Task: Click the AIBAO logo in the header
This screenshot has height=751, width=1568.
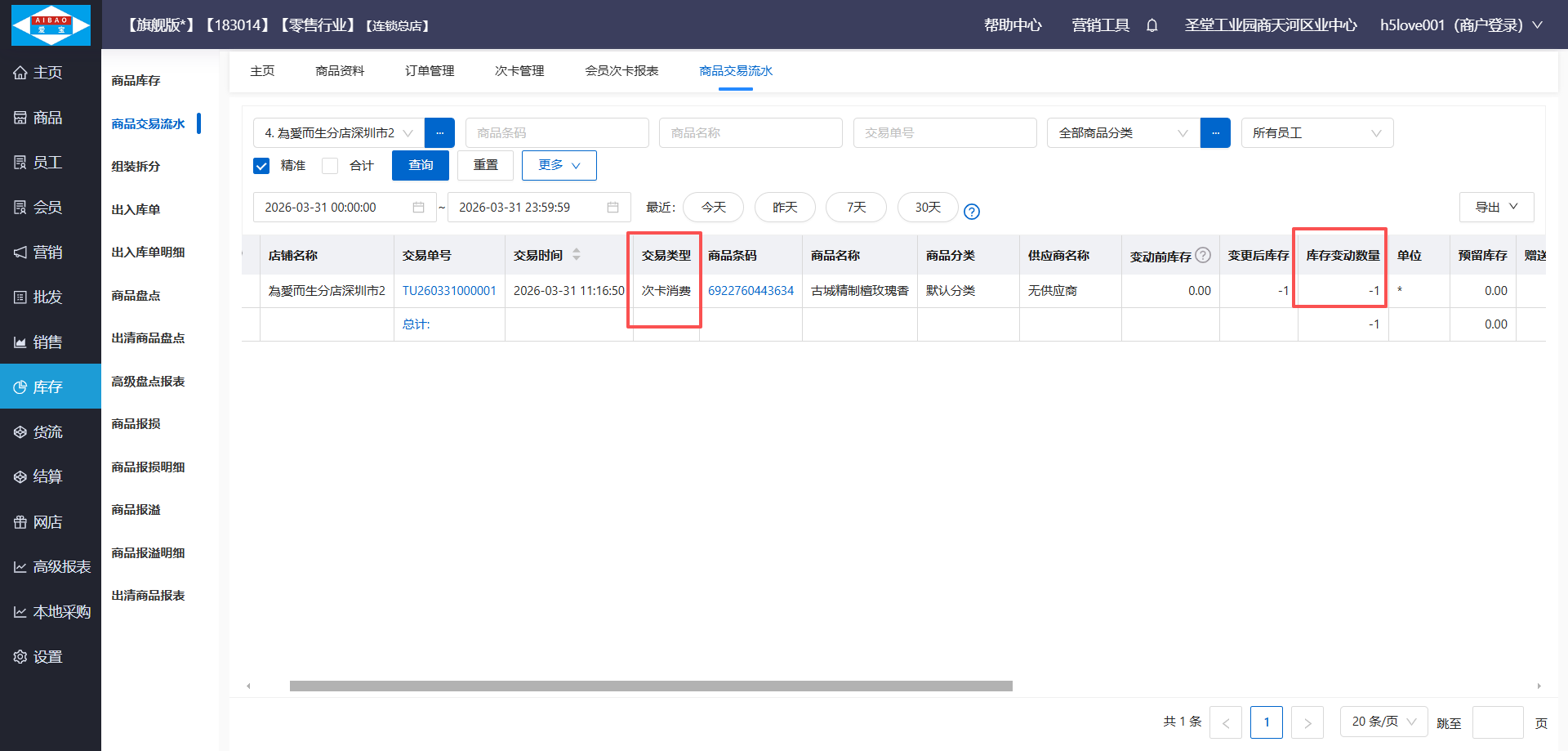Action: tap(51, 25)
